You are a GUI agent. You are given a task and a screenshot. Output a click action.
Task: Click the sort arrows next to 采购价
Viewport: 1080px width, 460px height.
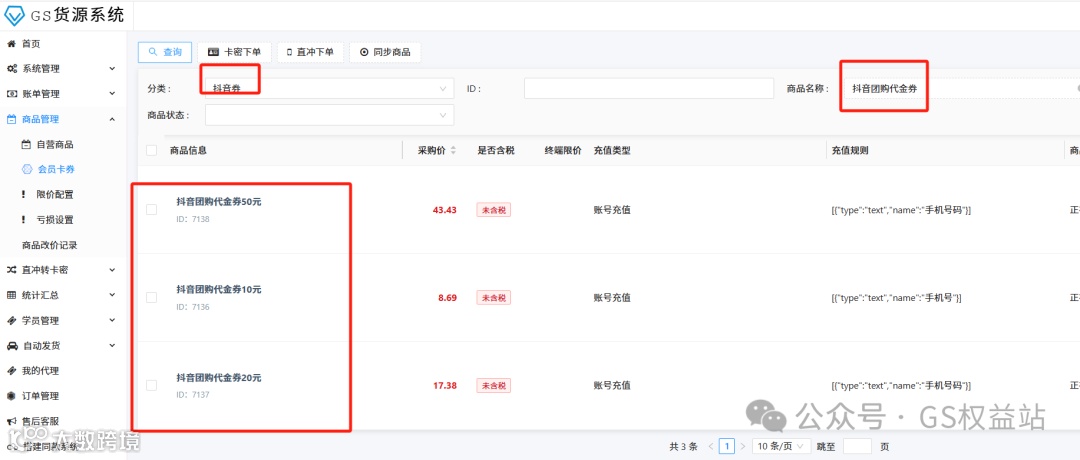(453, 151)
